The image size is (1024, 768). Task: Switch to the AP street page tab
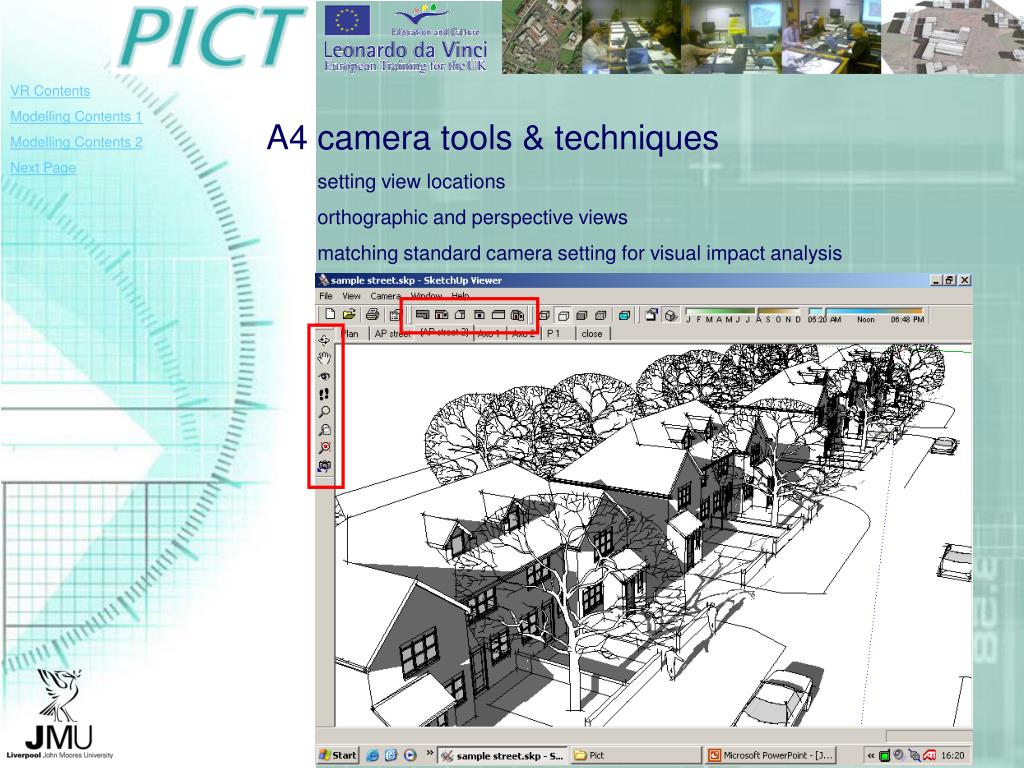392,334
